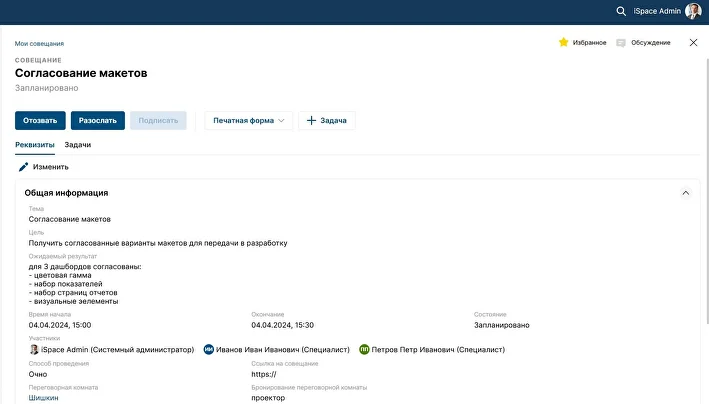Open the Discussion chat icon

(x=621, y=43)
